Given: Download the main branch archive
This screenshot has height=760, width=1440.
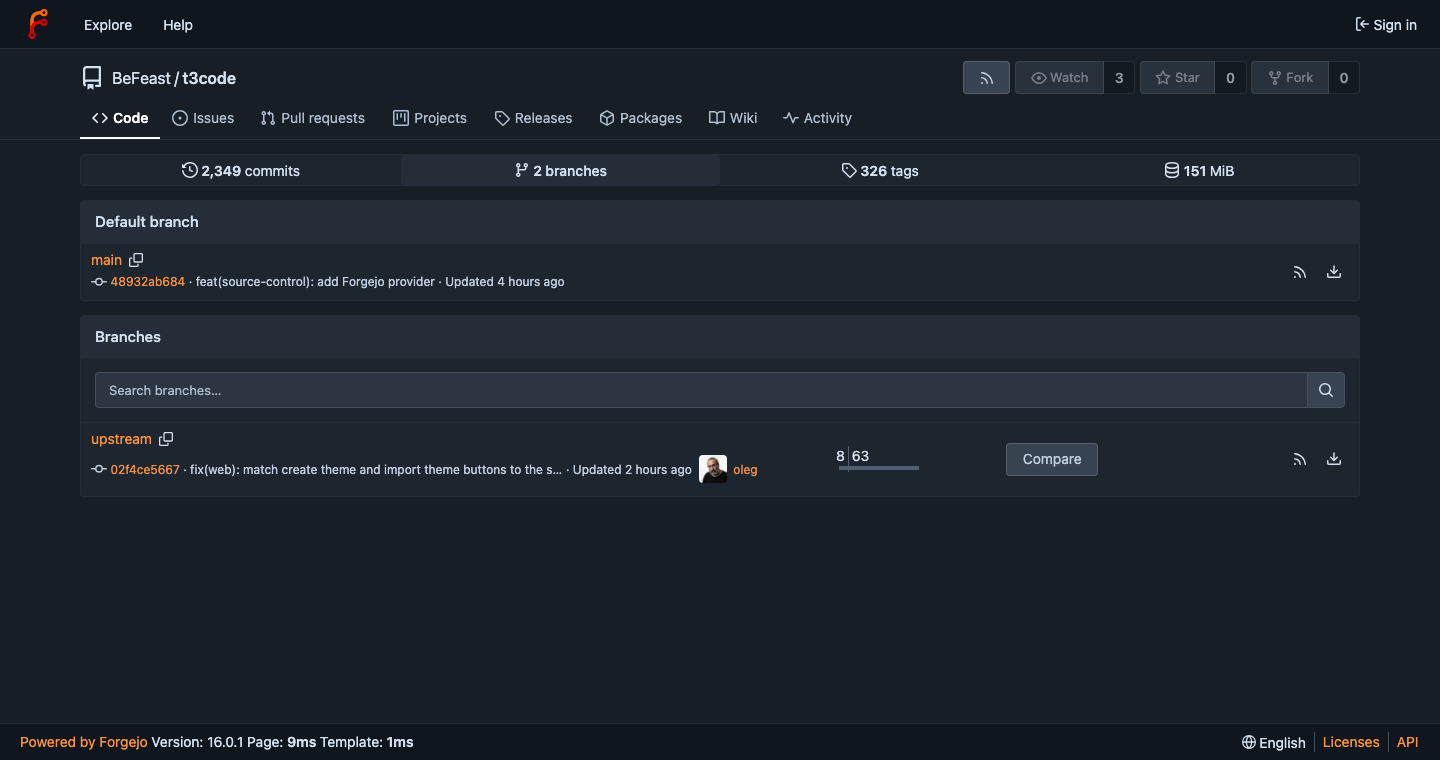Looking at the screenshot, I should [1334, 272].
